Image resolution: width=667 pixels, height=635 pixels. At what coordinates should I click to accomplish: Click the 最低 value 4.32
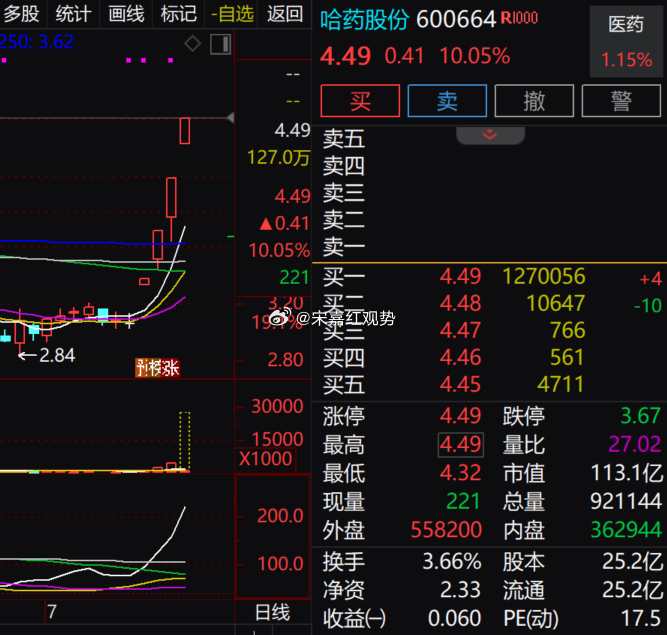(x=460, y=473)
